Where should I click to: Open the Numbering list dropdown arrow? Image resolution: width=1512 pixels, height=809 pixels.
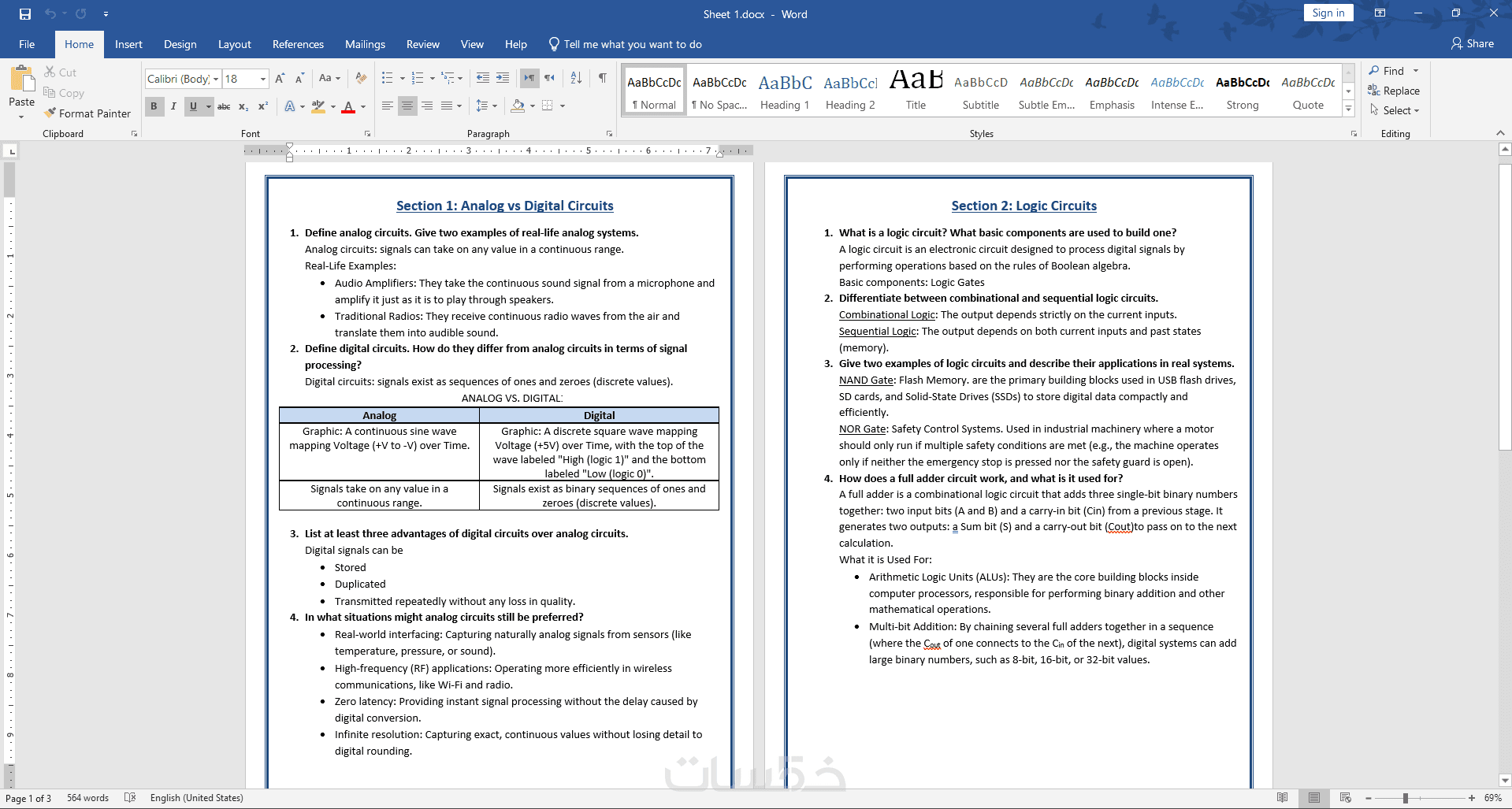click(433, 79)
